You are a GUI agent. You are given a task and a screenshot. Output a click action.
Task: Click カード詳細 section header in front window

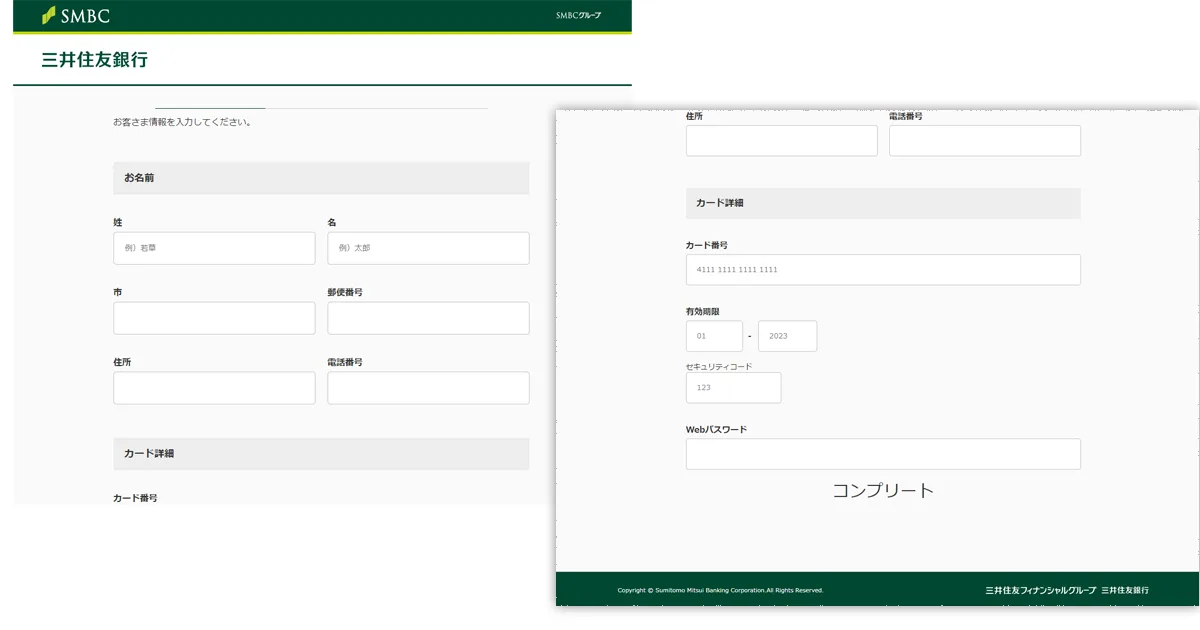(883, 203)
